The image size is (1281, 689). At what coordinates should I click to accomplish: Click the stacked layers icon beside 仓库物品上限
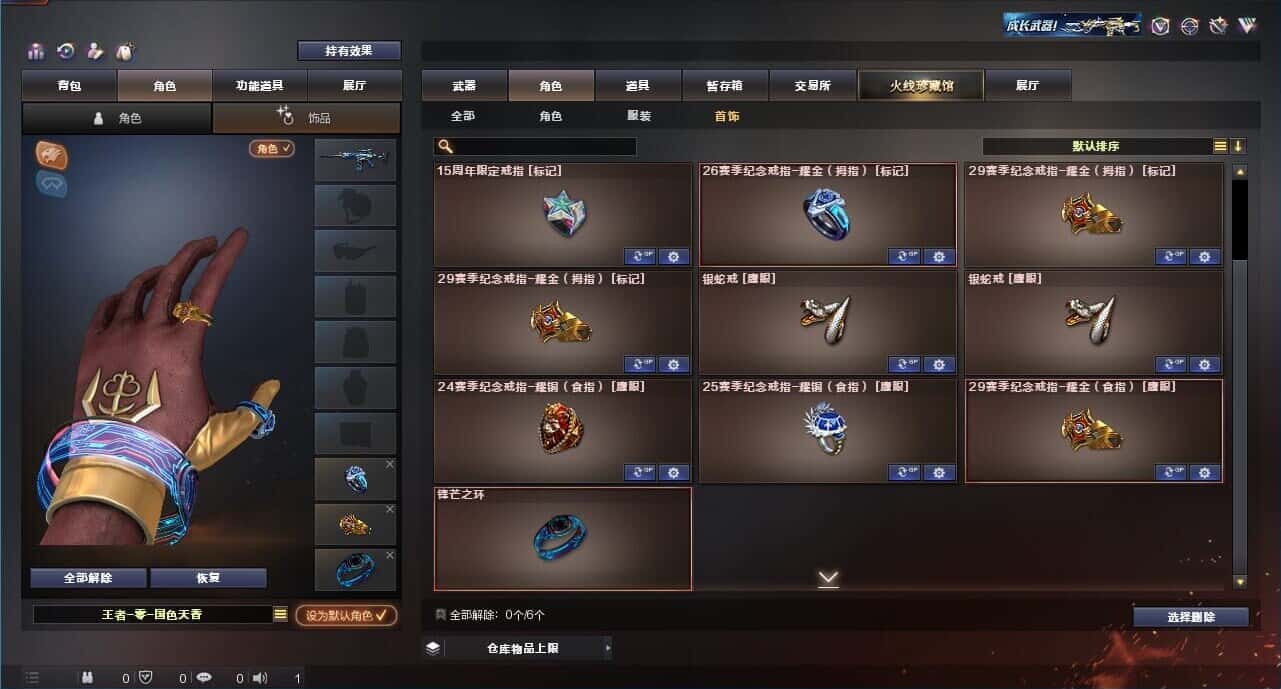[x=432, y=648]
